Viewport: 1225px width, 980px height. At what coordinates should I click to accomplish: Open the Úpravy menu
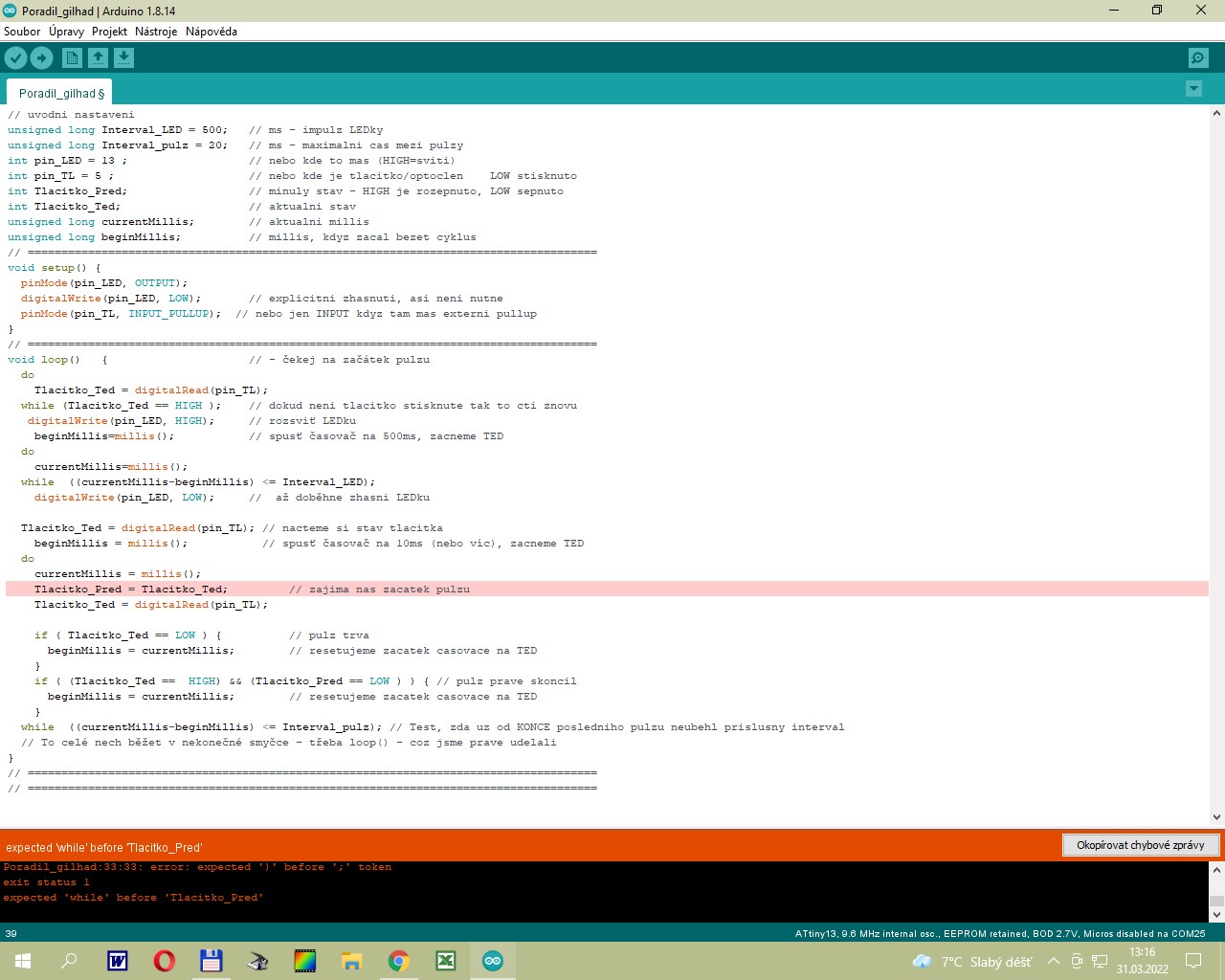click(x=66, y=32)
